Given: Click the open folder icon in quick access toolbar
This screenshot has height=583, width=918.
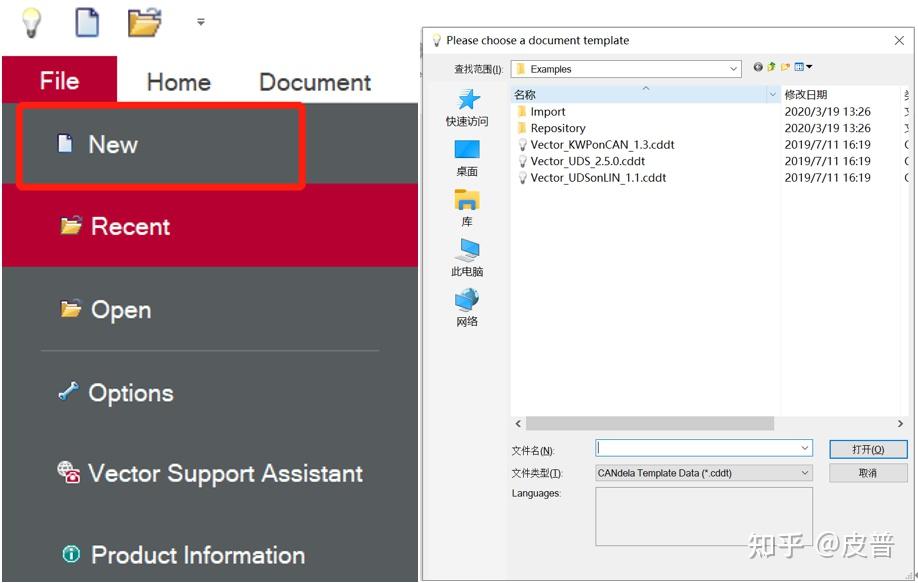Looking at the screenshot, I should pyautogui.click(x=144, y=22).
